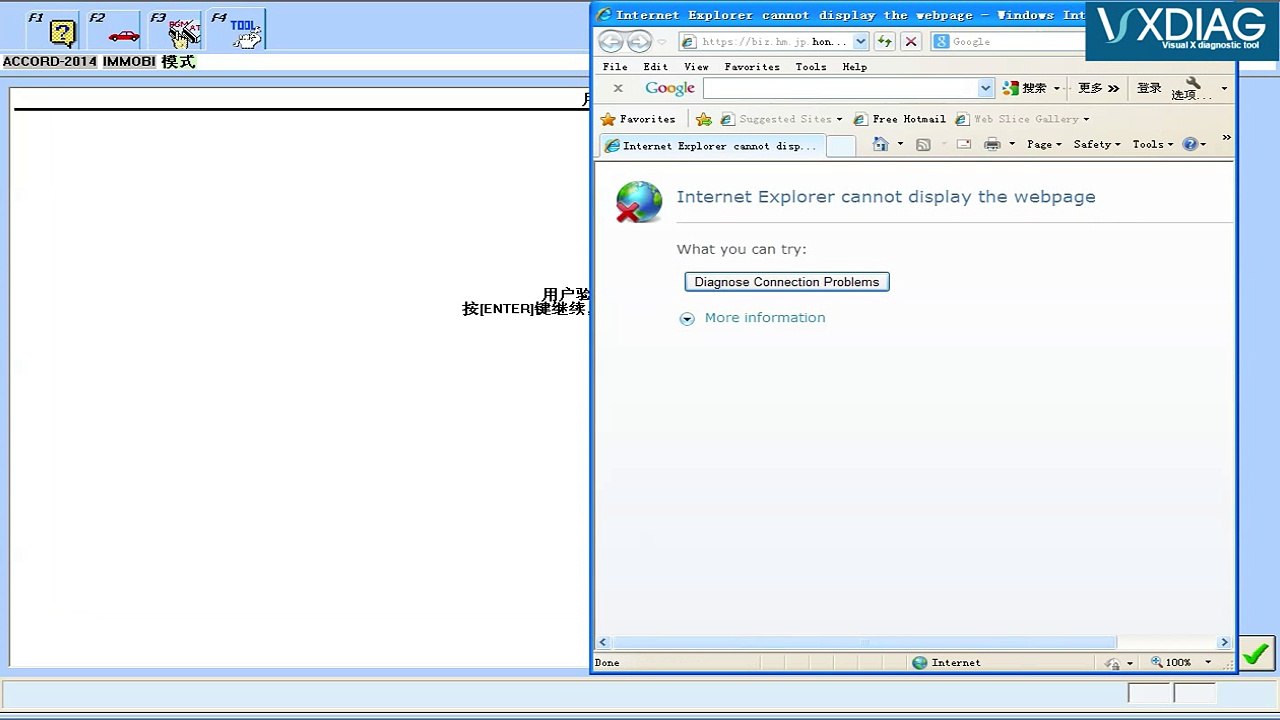Expand the More information section

pos(687,319)
